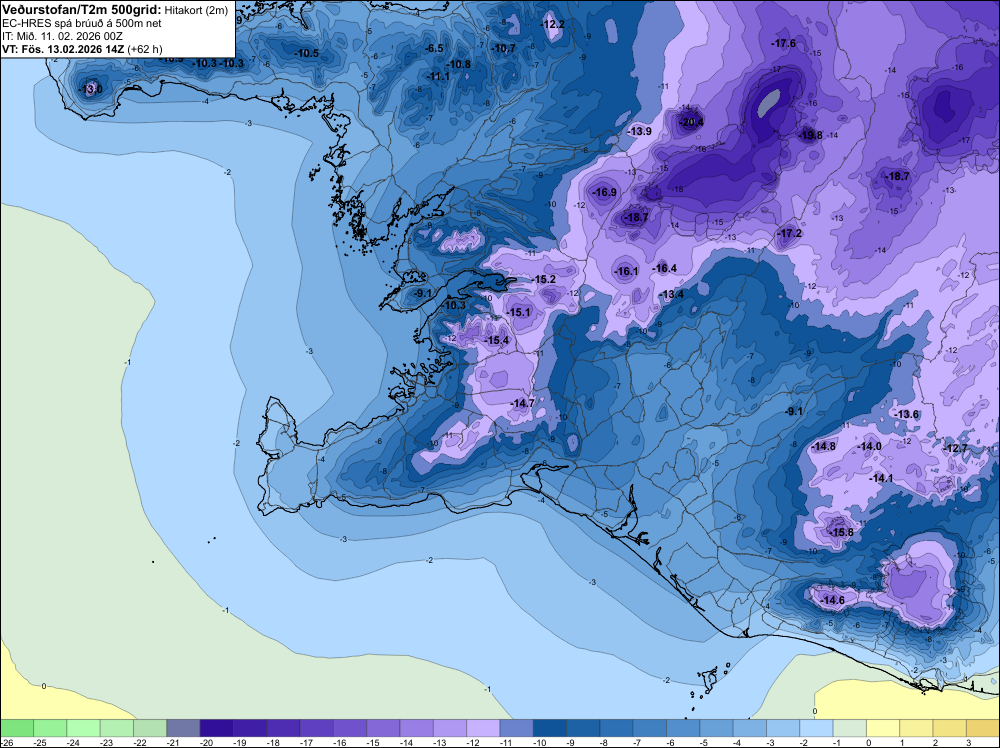Click the -10.7 temperature label
This screenshot has height=748, width=1000.
click(504, 48)
